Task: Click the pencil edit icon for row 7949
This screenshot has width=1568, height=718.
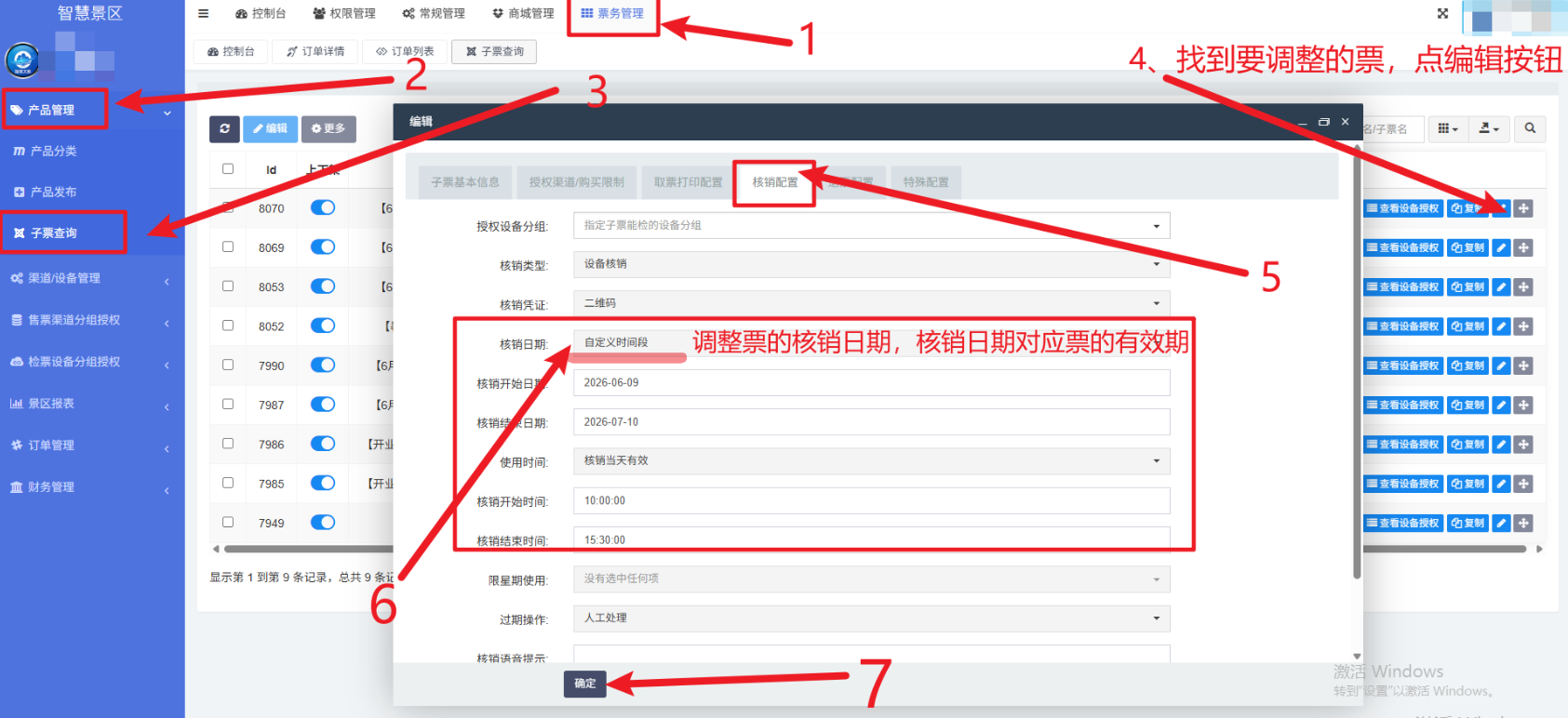Action: (1501, 524)
